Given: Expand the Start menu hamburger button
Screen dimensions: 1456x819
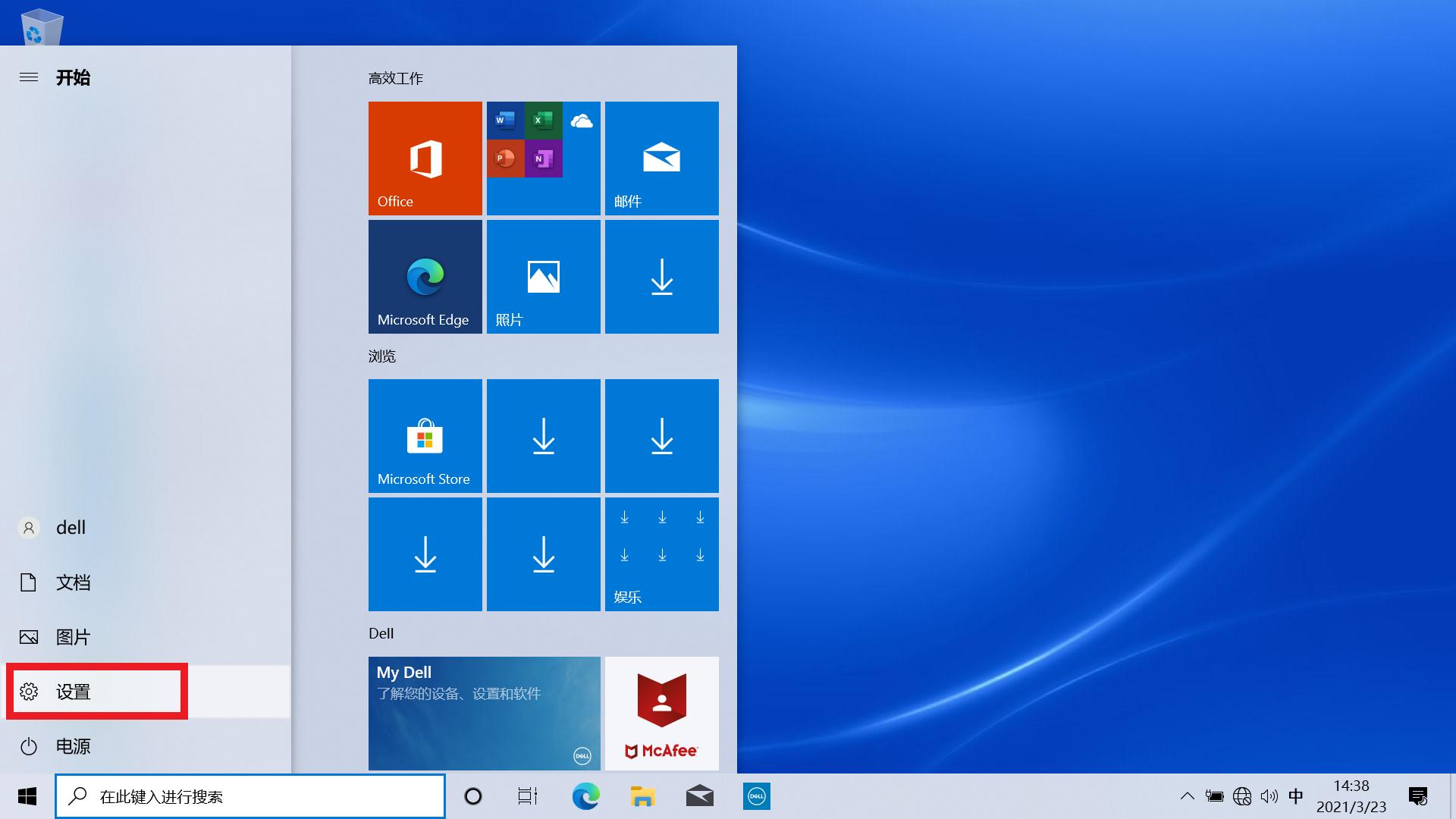Looking at the screenshot, I should 29,77.
